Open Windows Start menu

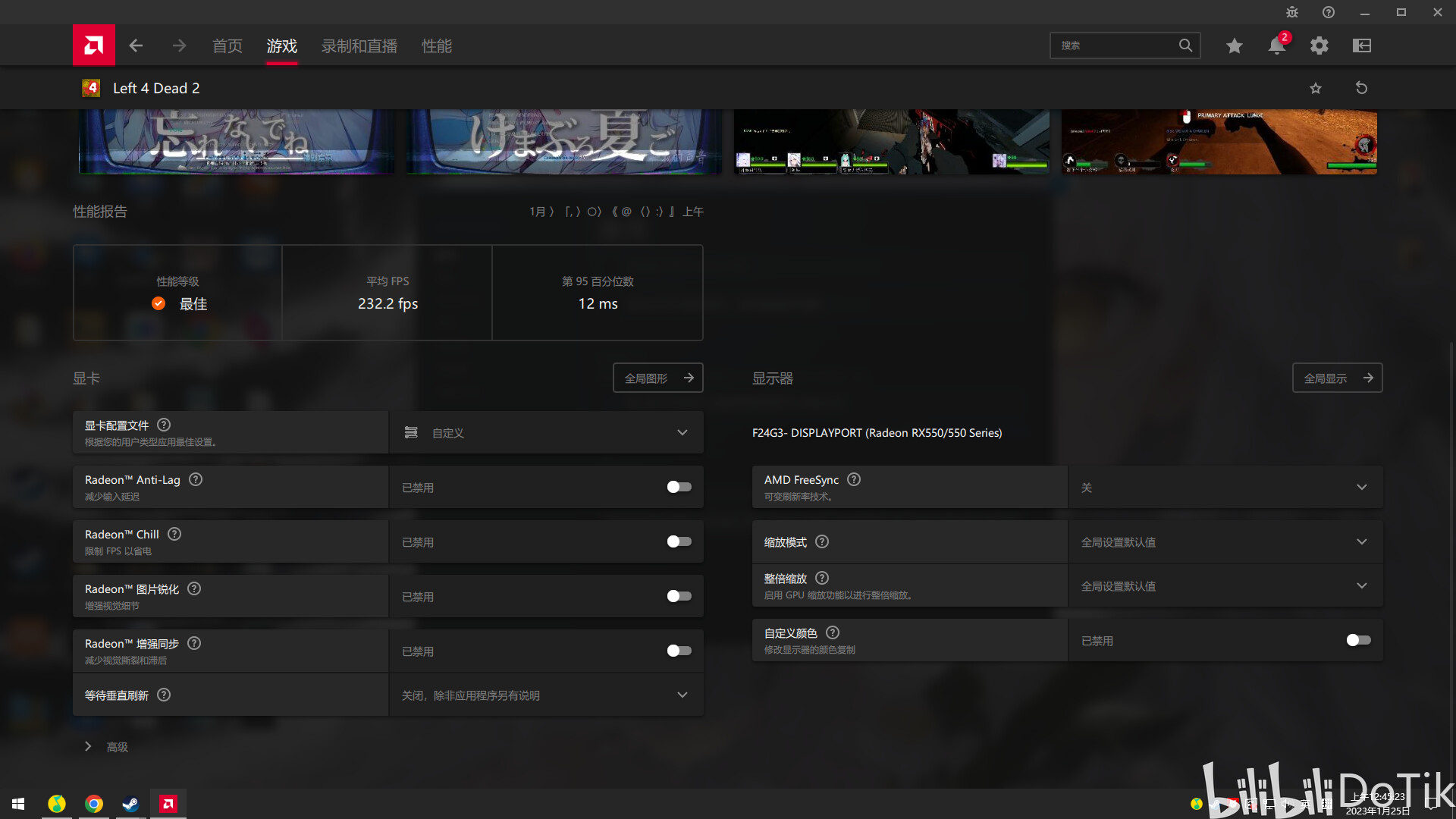pyautogui.click(x=18, y=804)
